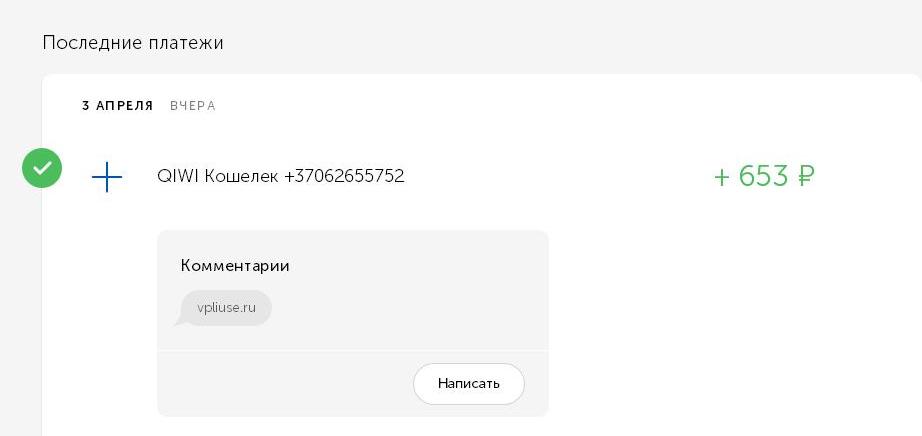Image resolution: width=922 pixels, height=436 pixels.
Task: Click the tail of the comment bubble
Action: pyautogui.click(x=179, y=321)
